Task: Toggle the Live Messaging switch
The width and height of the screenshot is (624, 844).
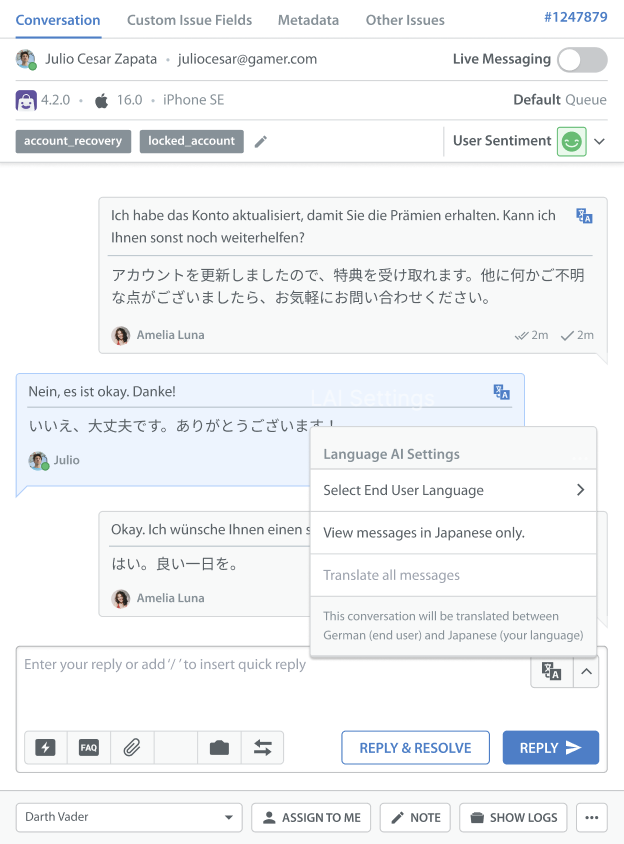Action: (582, 60)
